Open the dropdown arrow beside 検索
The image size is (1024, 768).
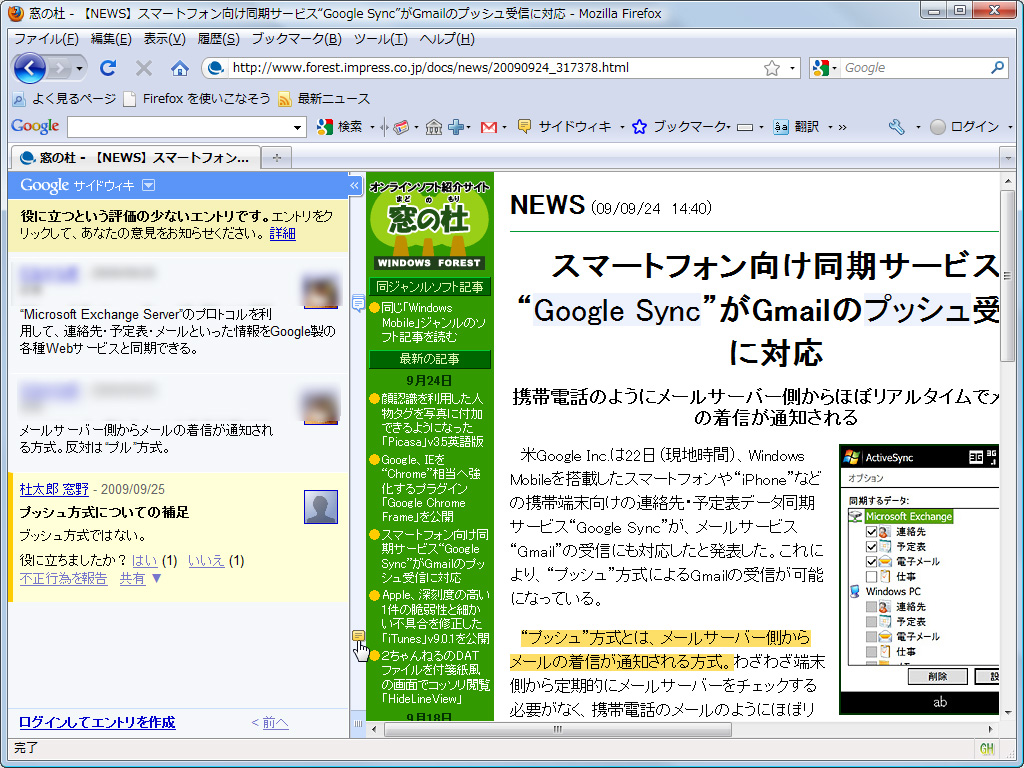(x=373, y=128)
